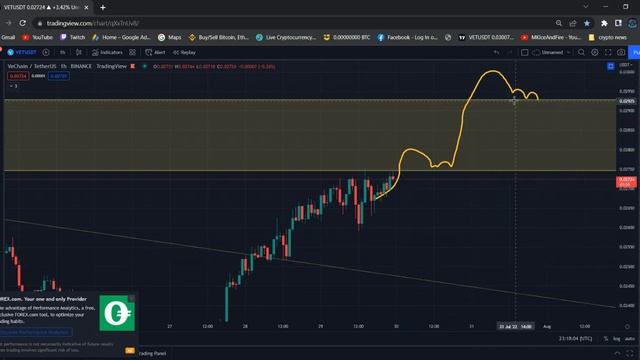Expand the Unnamed layout dropdown arrow
The height and width of the screenshot is (360, 640).
tap(569, 52)
